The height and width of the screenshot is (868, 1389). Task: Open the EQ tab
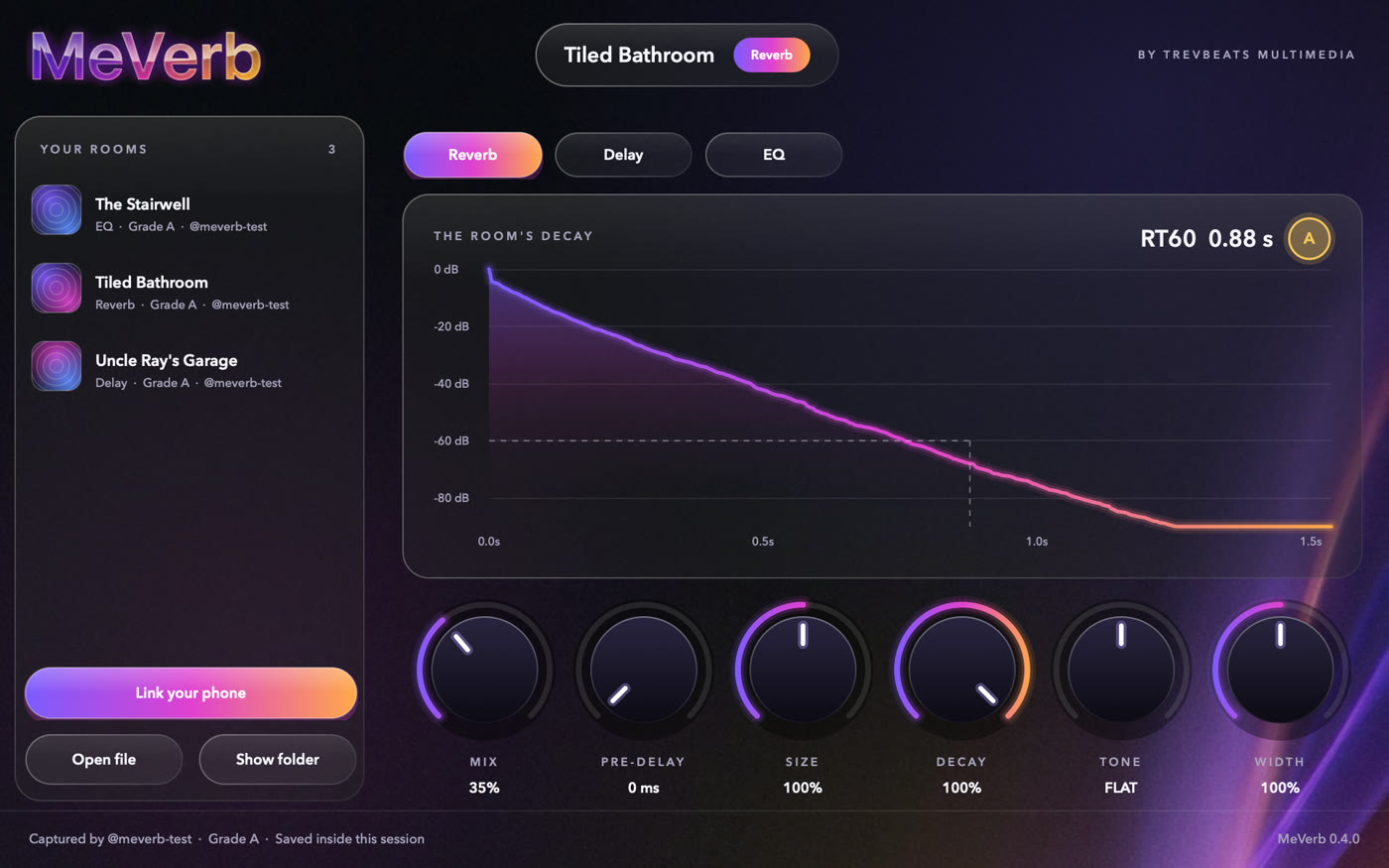point(774,155)
